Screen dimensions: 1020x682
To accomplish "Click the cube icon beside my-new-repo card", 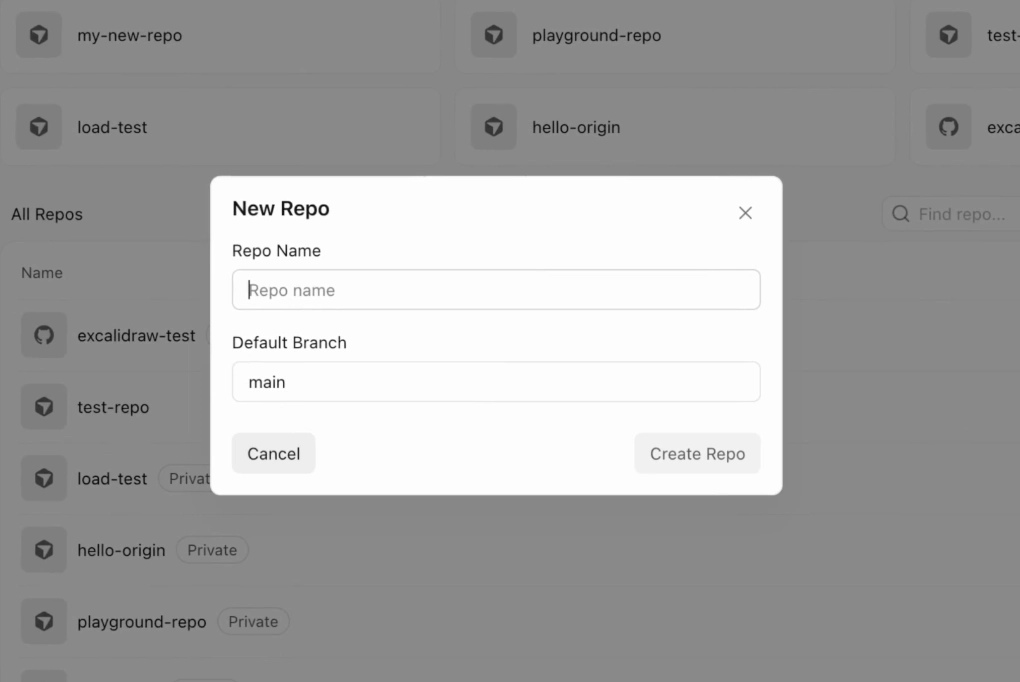I will point(39,35).
